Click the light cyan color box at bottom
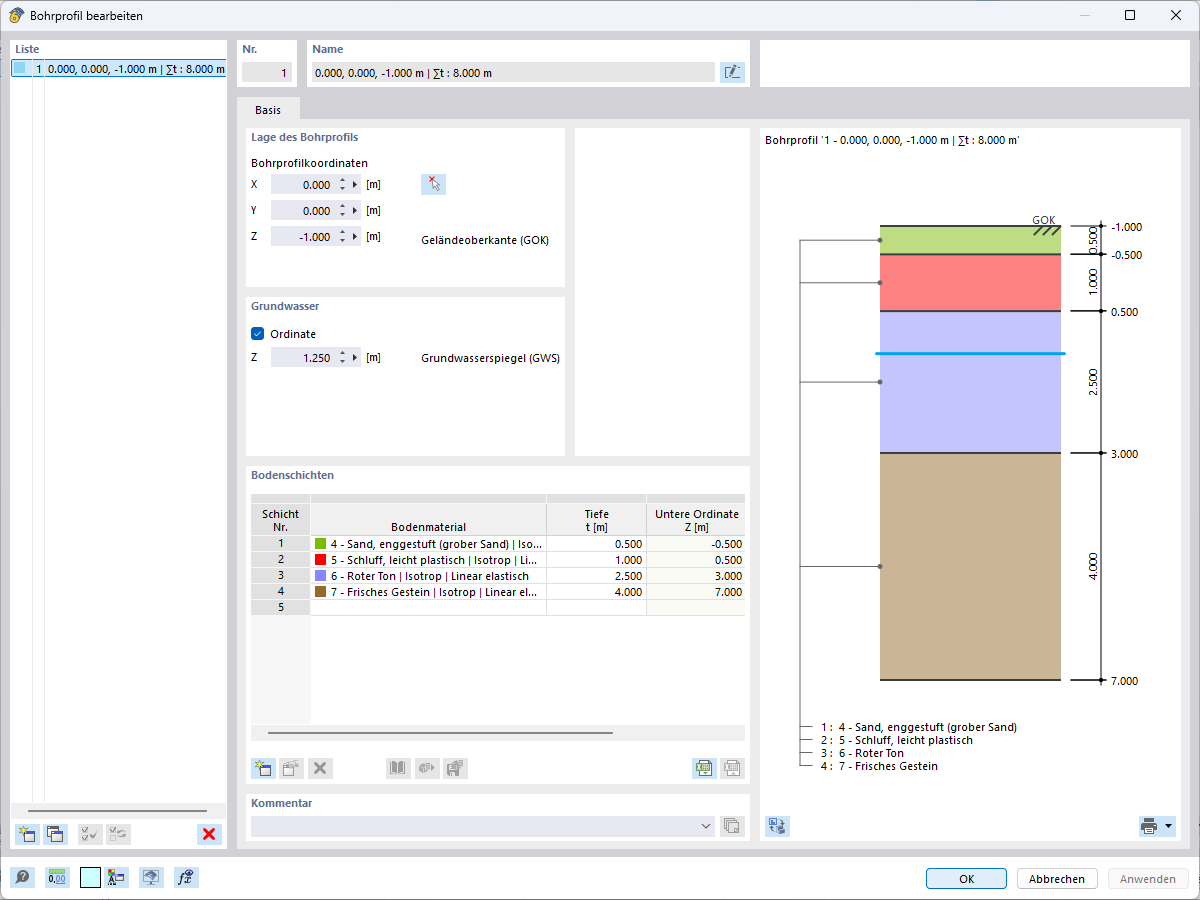The image size is (1200, 900). coord(90,877)
